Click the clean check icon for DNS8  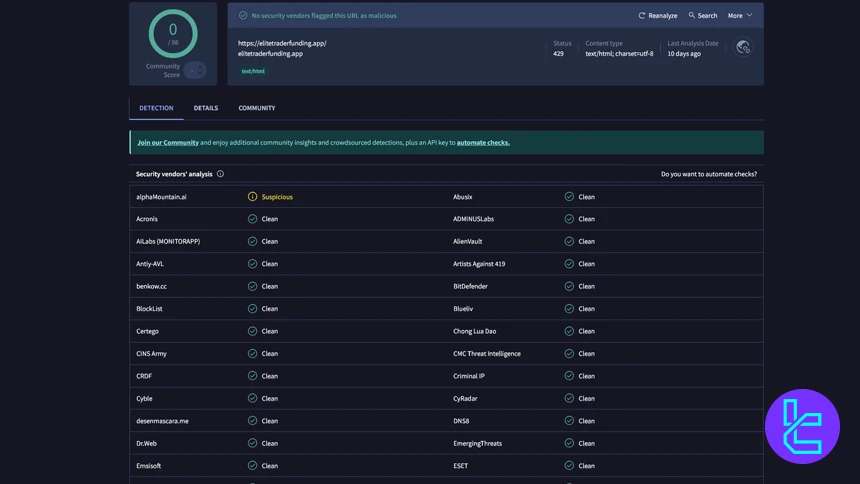(569, 421)
